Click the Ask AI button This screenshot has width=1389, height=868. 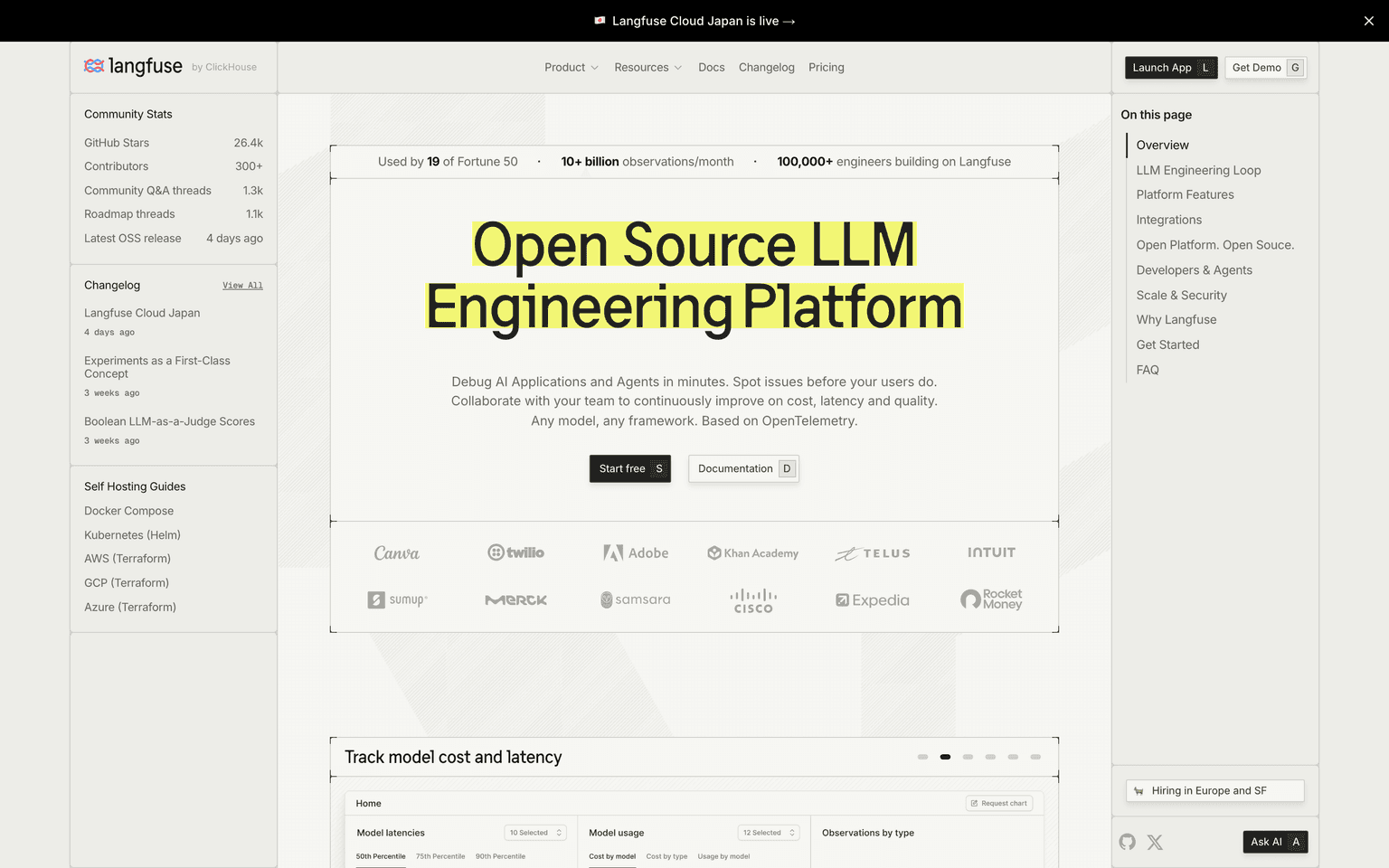pyautogui.click(x=1275, y=842)
